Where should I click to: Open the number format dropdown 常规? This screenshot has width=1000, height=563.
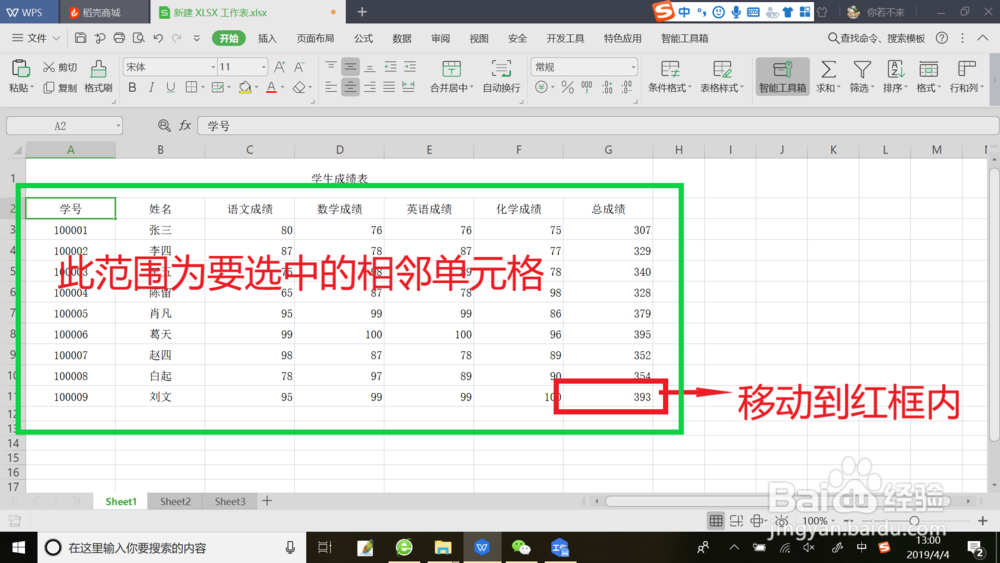pyautogui.click(x=584, y=67)
